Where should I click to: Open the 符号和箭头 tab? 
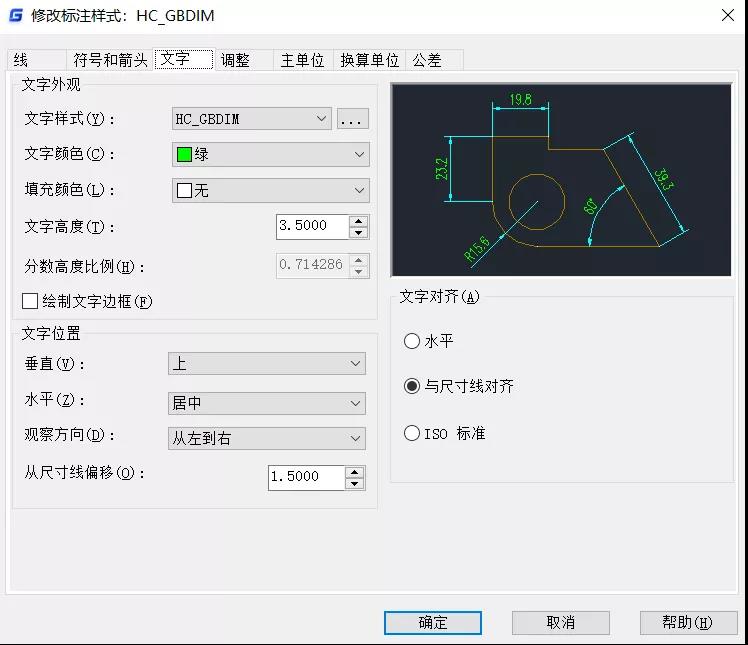[x=110, y=60]
